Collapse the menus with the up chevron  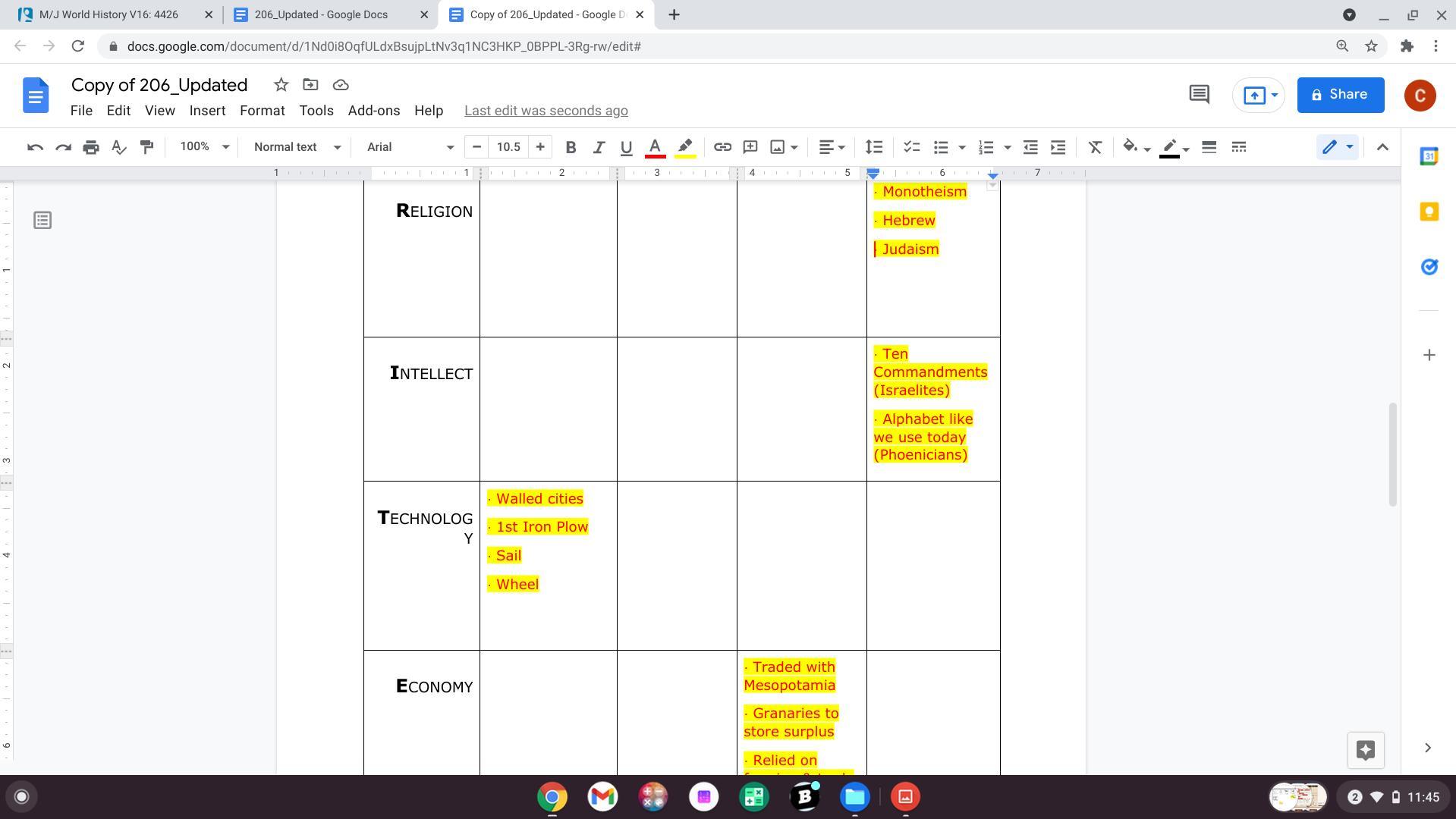1382,147
